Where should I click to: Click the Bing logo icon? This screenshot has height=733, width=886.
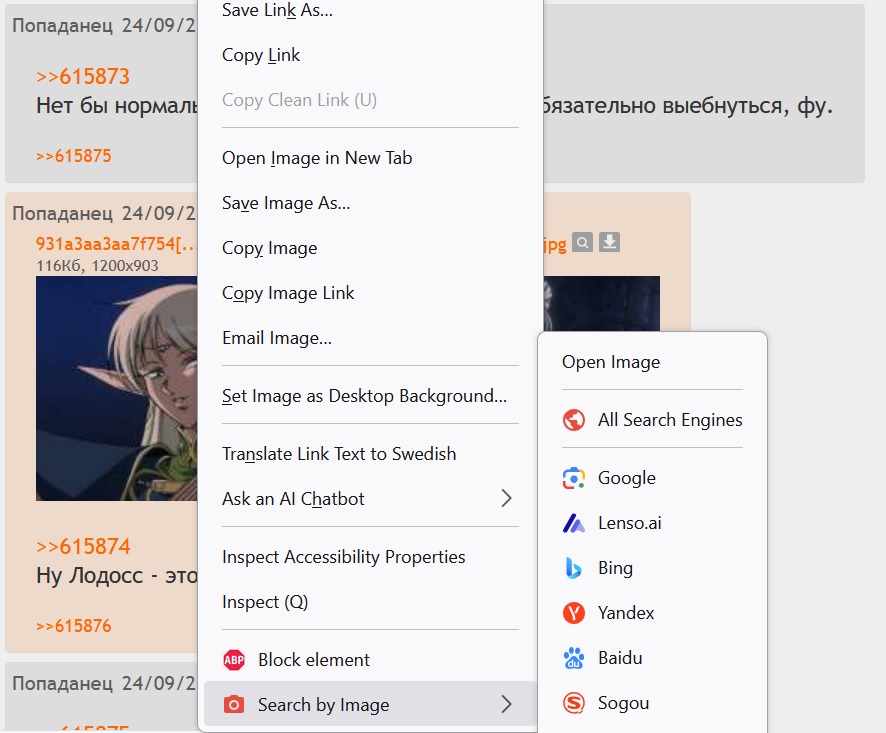click(574, 568)
